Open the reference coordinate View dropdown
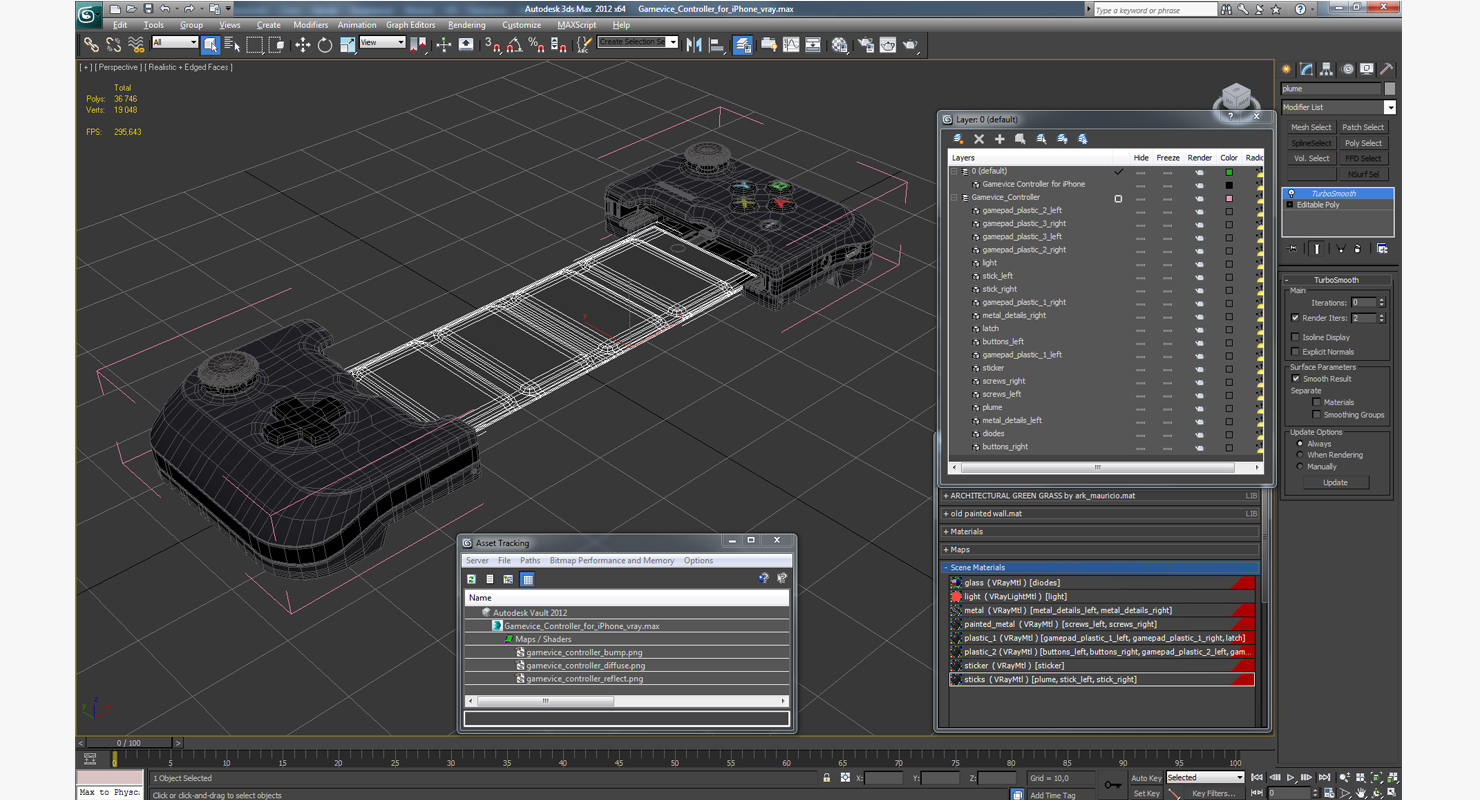Screen dimensions: 1480x800 click(382, 43)
